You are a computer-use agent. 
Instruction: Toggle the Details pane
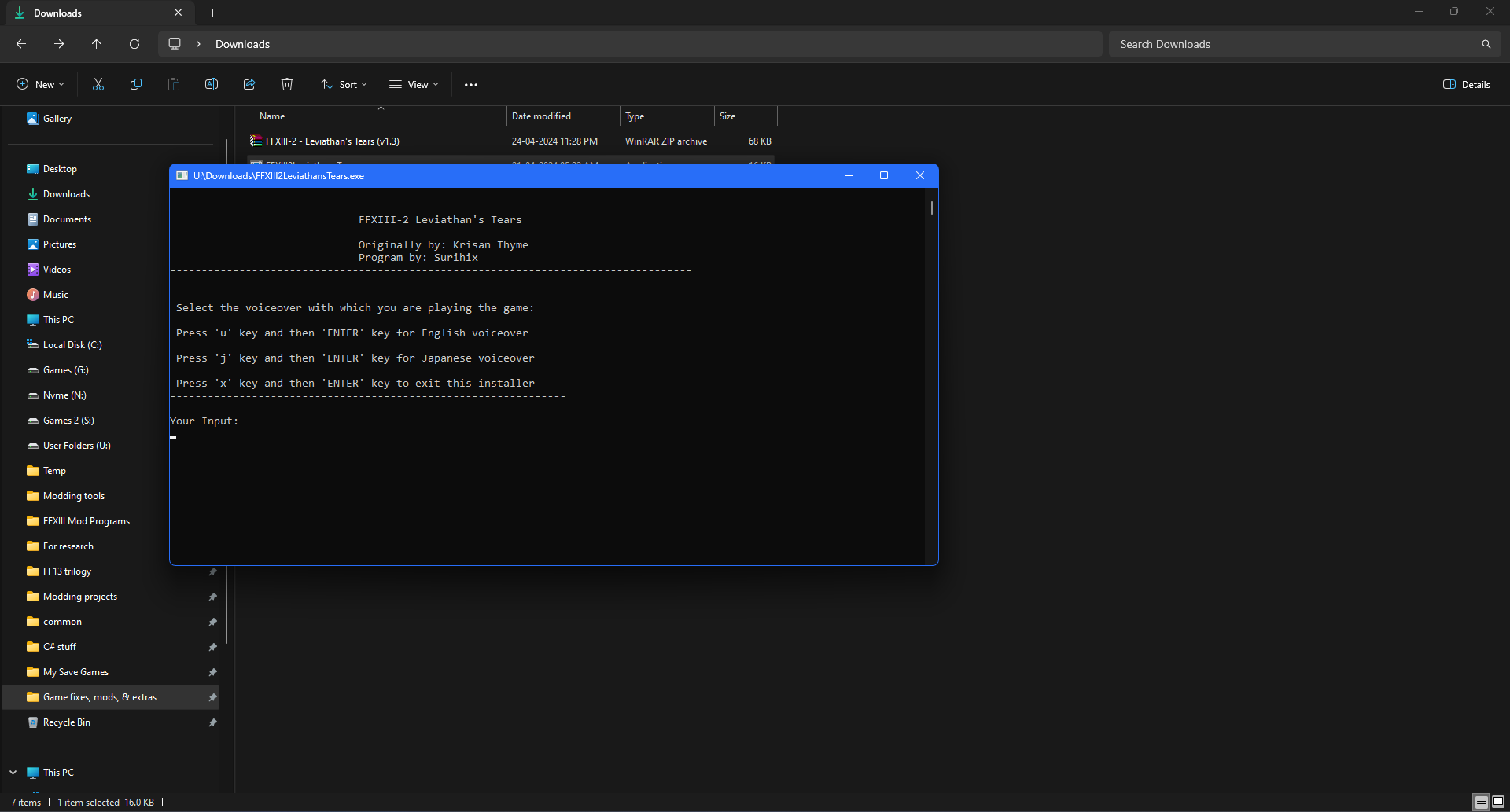click(1467, 84)
